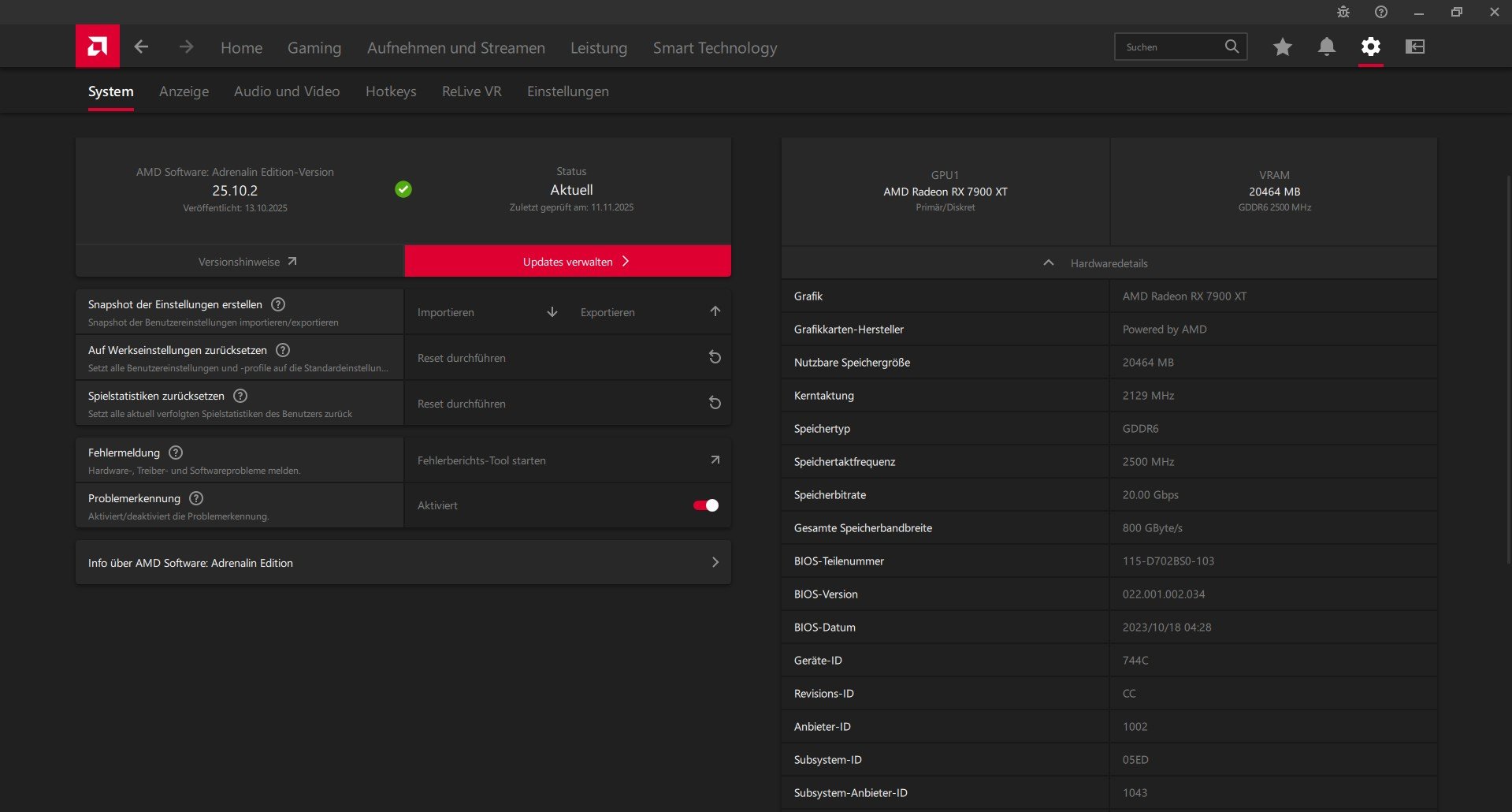Click Reset durchführen for Werkseinstellungen
Screen dimensions: 1512x812
[462, 358]
